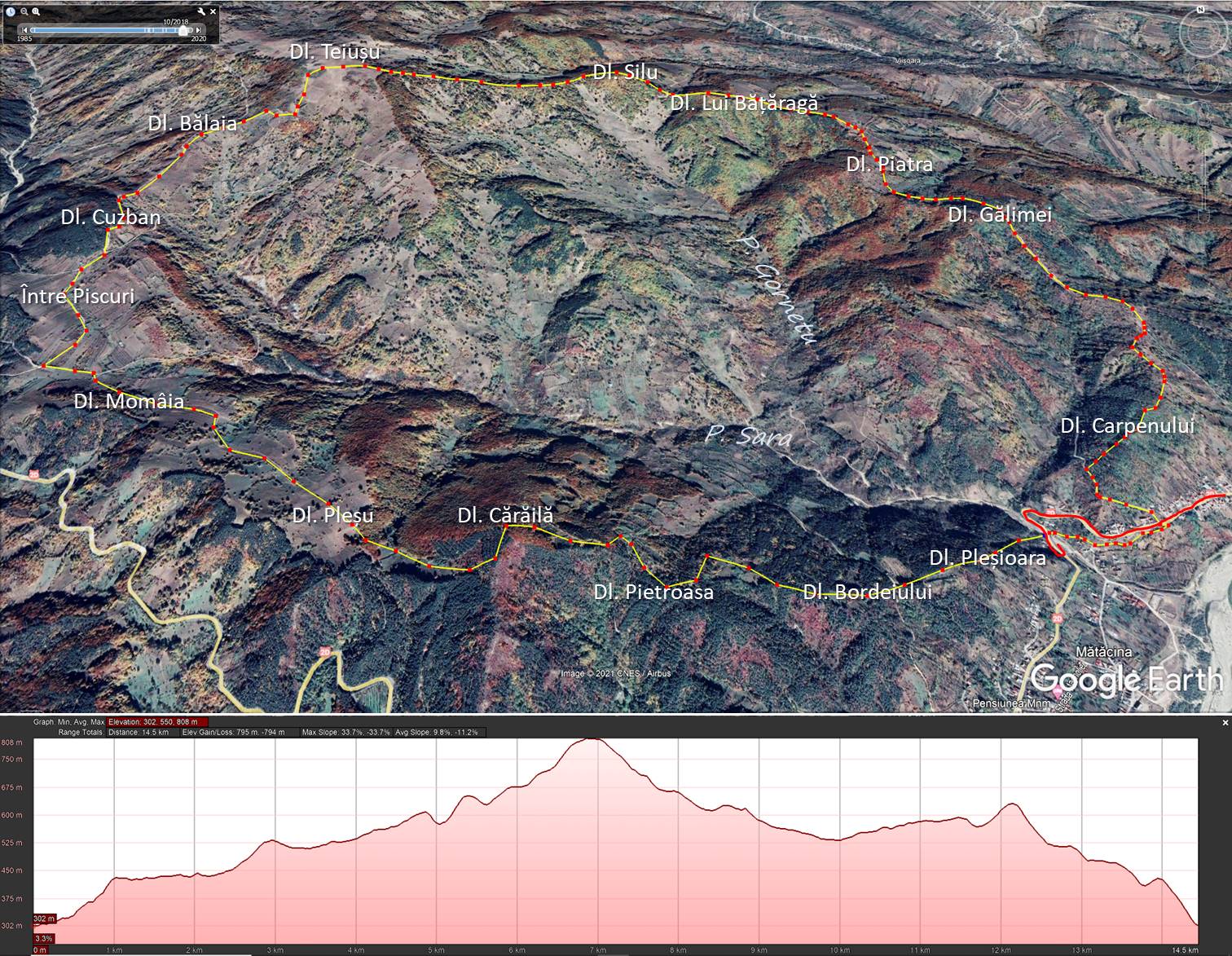Close the elevation profile panel

tap(1225, 722)
